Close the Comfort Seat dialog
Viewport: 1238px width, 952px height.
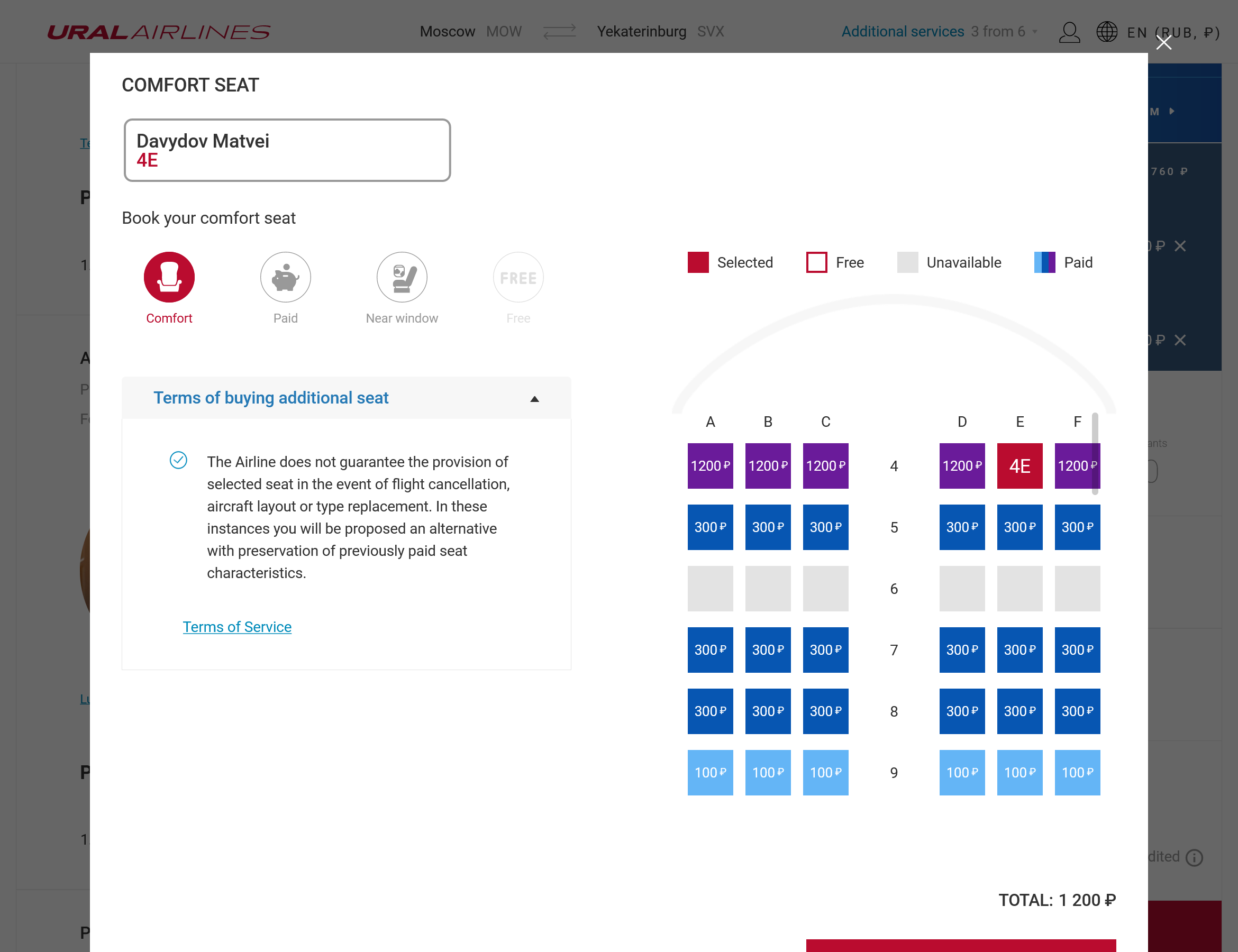(x=1164, y=42)
